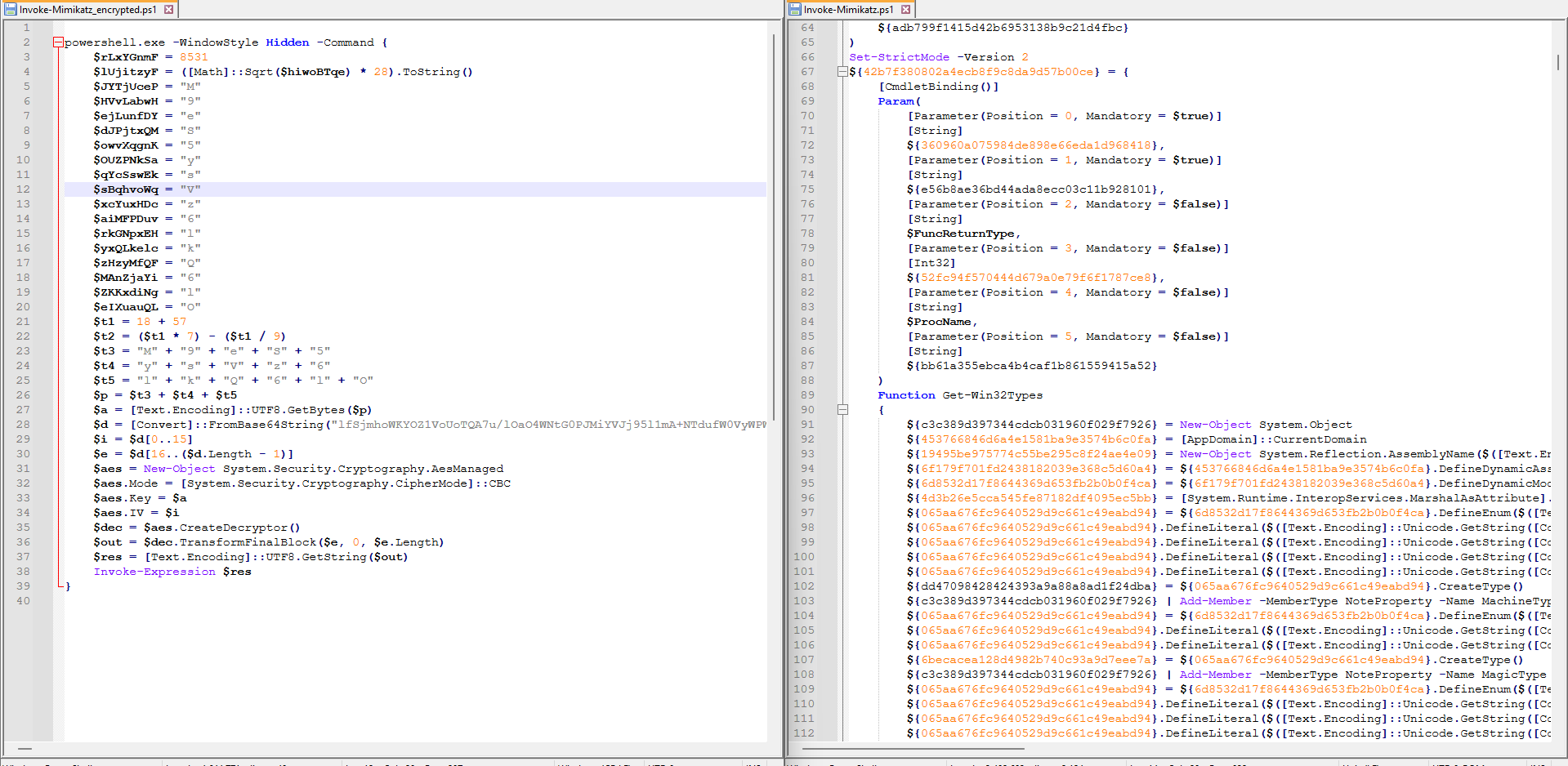Viewport: 1568px width, 766px height.
Task: Click the Invoke-Expression command text
Action: 154,572
